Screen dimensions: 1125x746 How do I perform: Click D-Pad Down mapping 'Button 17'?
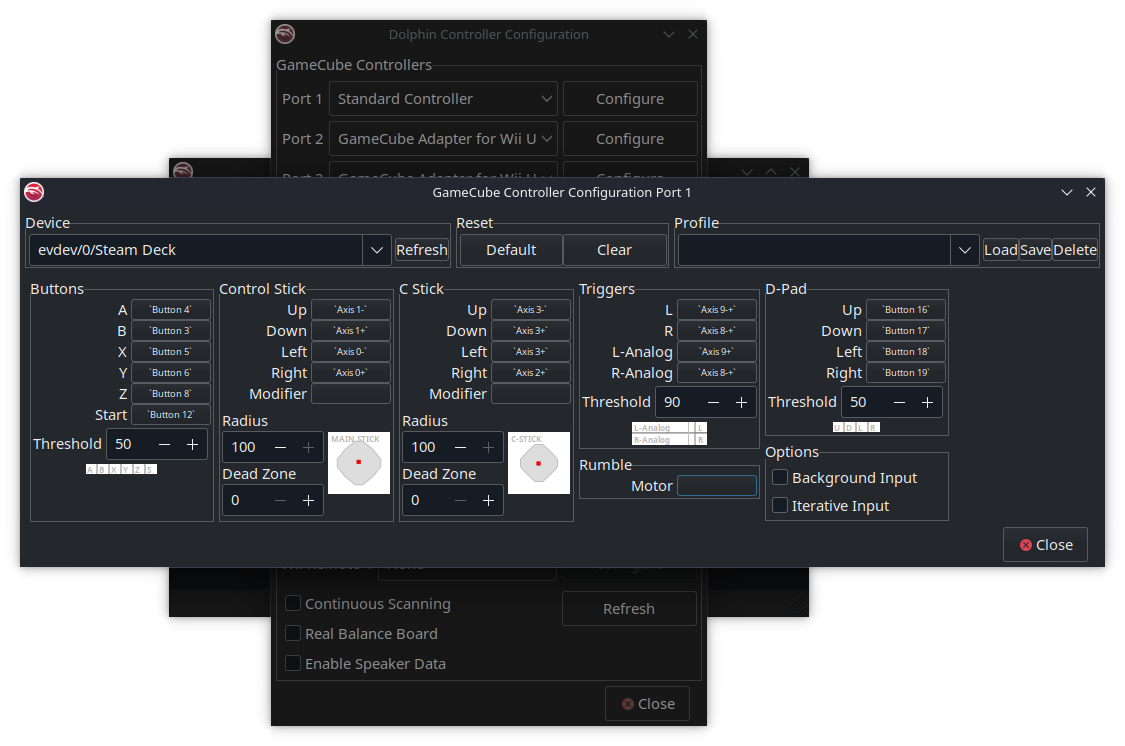coord(905,330)
